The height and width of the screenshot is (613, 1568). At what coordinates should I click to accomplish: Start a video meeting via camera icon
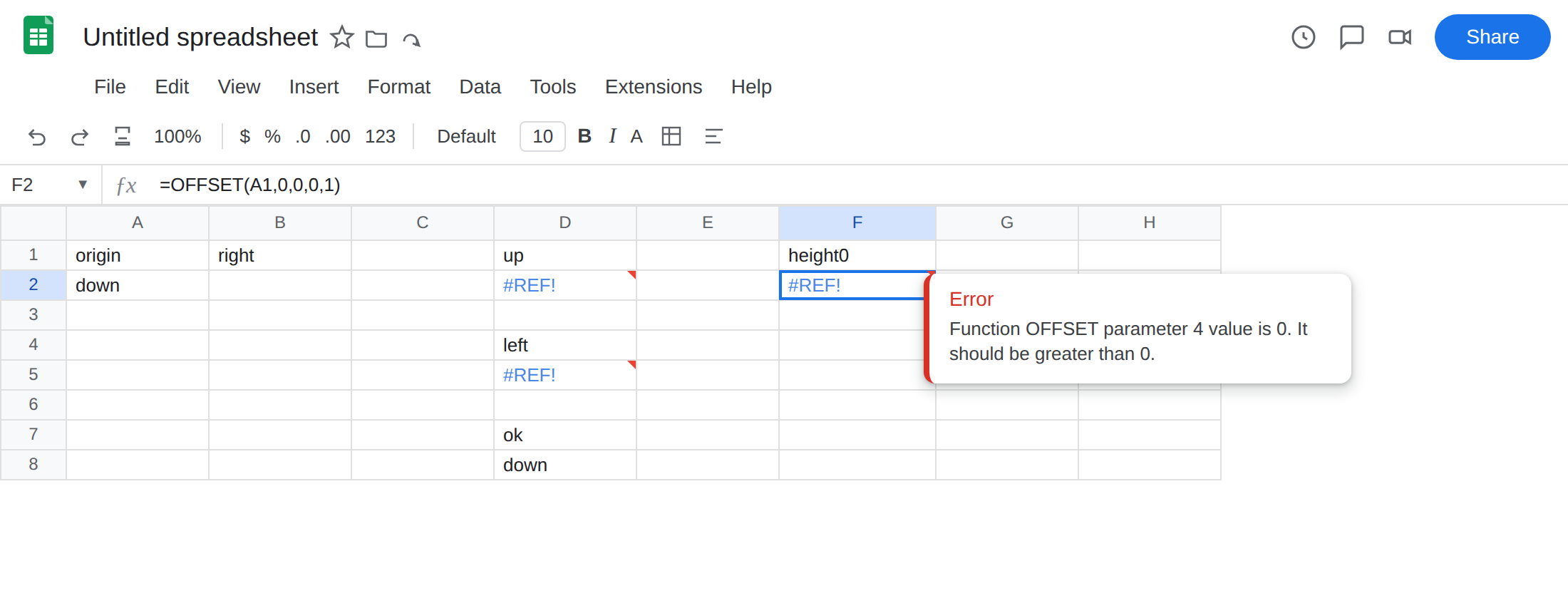(x=1400, y=37)
